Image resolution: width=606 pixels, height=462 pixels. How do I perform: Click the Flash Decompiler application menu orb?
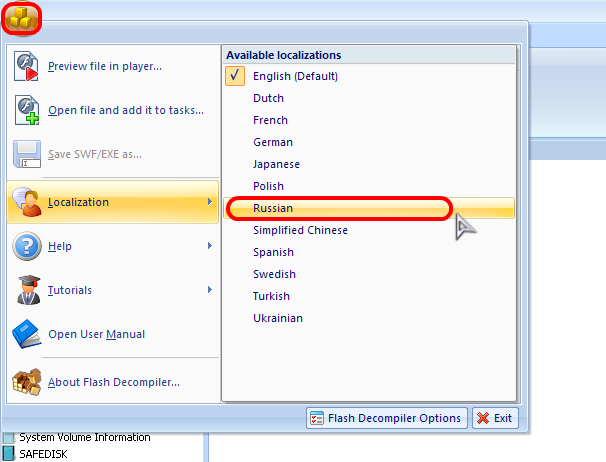[22, 18]
